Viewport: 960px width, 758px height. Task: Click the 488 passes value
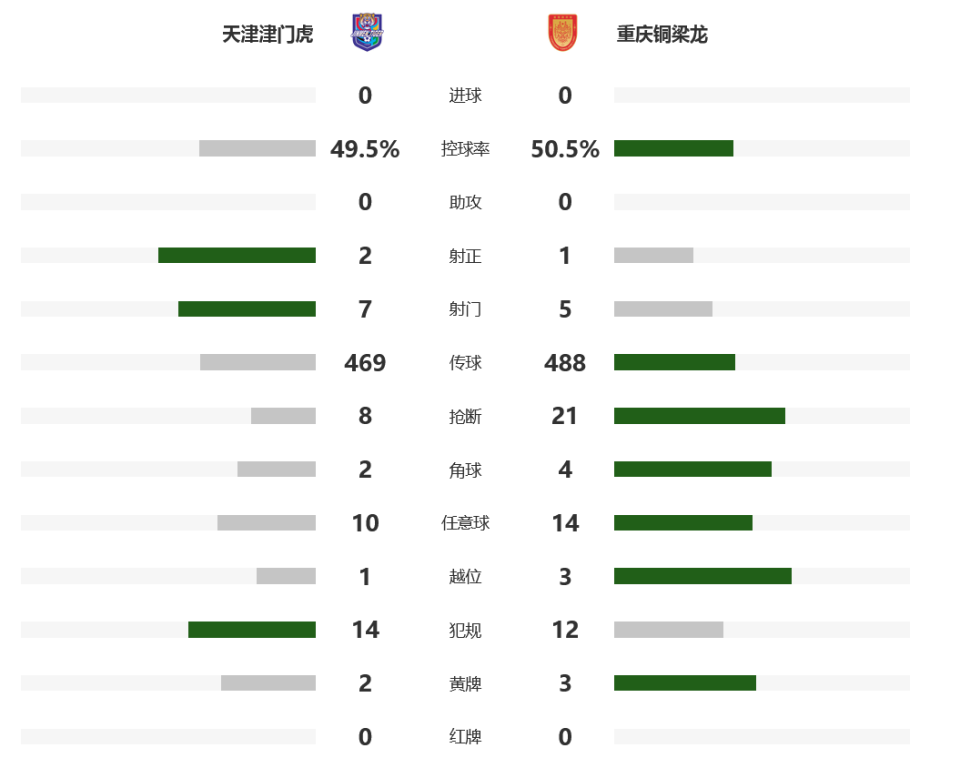point(565,363)
